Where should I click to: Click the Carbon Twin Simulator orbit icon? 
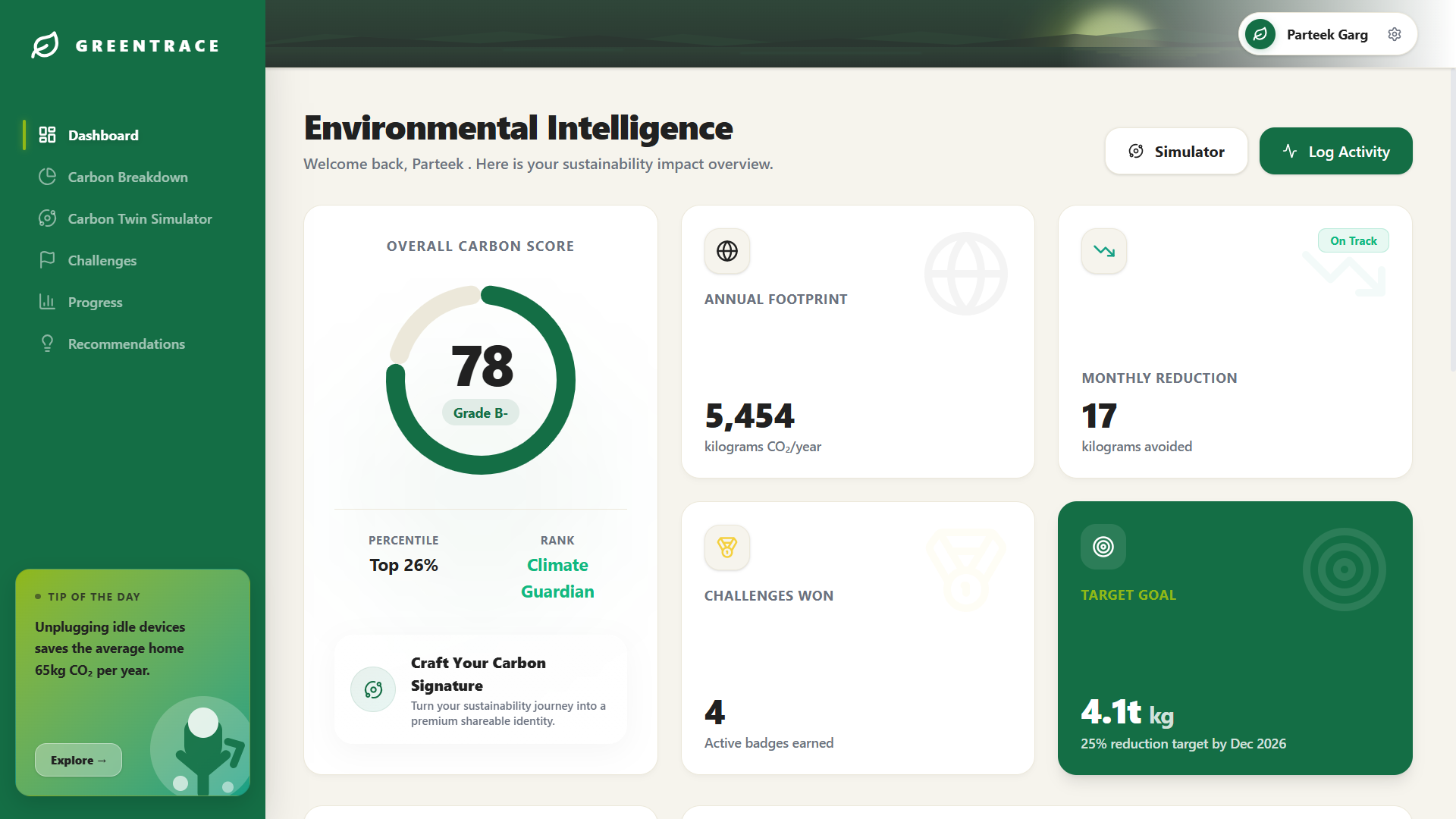[x=47, y=218]
